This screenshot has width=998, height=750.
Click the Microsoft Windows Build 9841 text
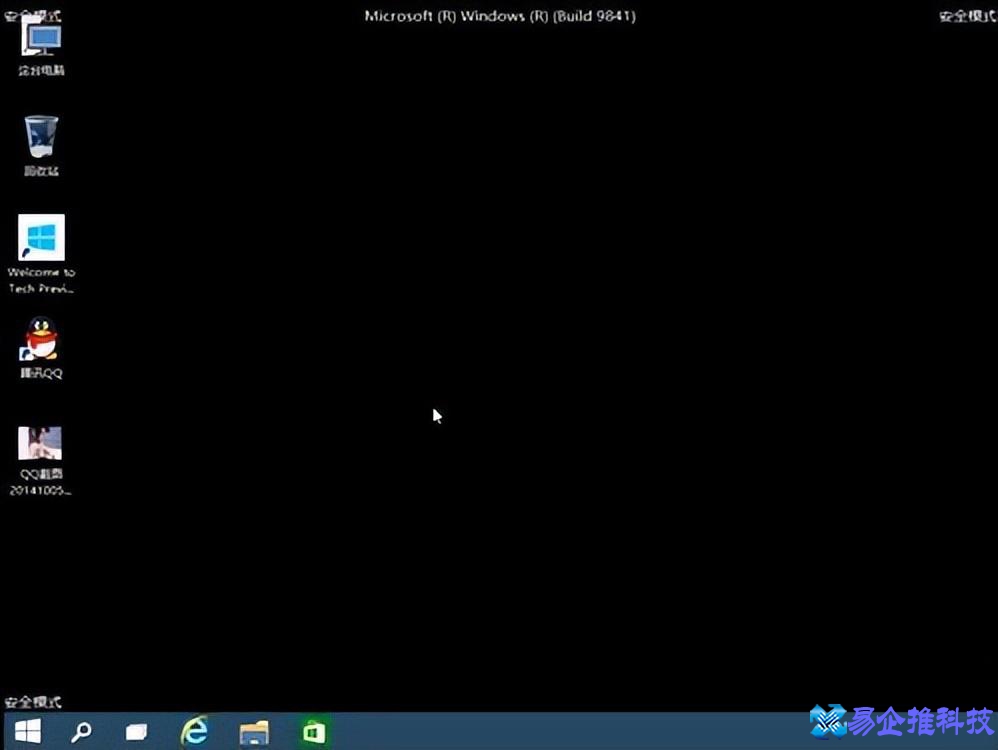(499, 16)
